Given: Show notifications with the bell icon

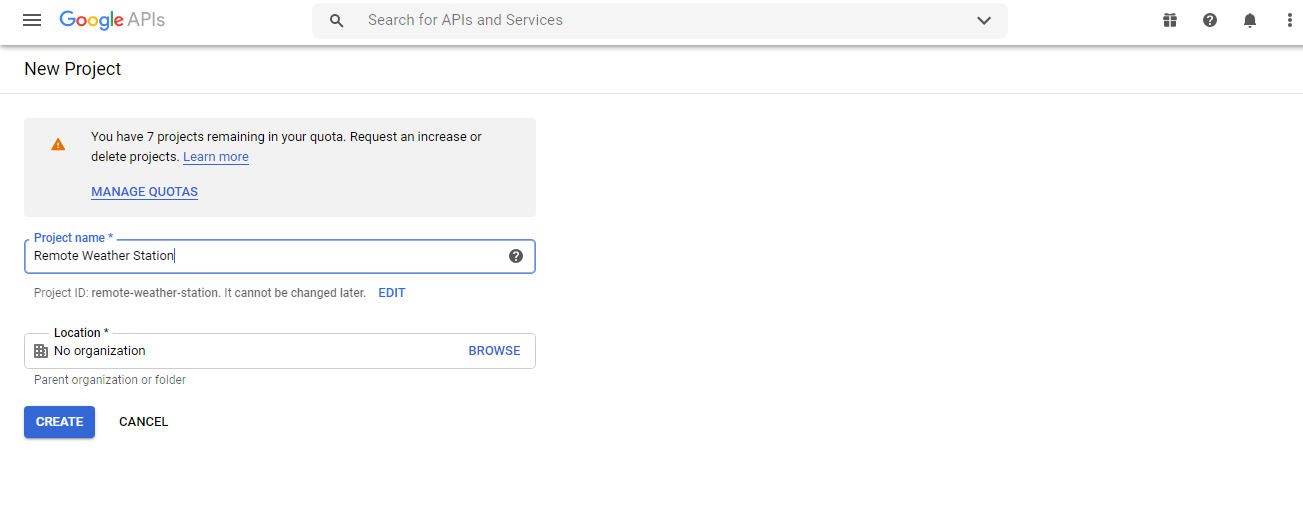Looking at the screenshot, I should (x=1250, y=20).
